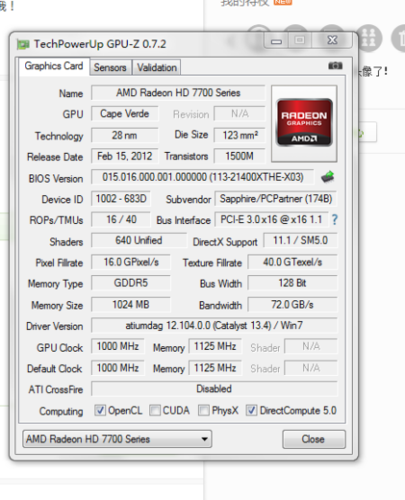The height and width of the screenshot is (500, 405).
Task: Click the camera screenshot icon
Action: (x=335, y=66)
